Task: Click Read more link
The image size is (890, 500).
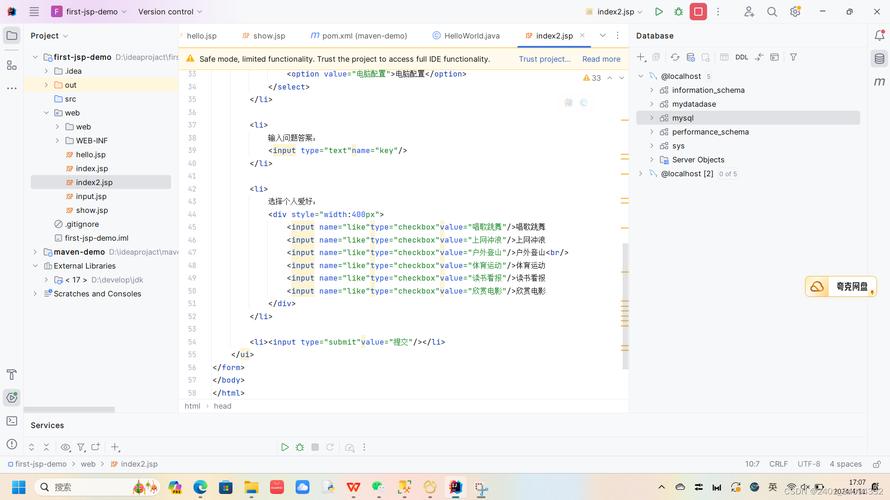Action: point(601,59)
